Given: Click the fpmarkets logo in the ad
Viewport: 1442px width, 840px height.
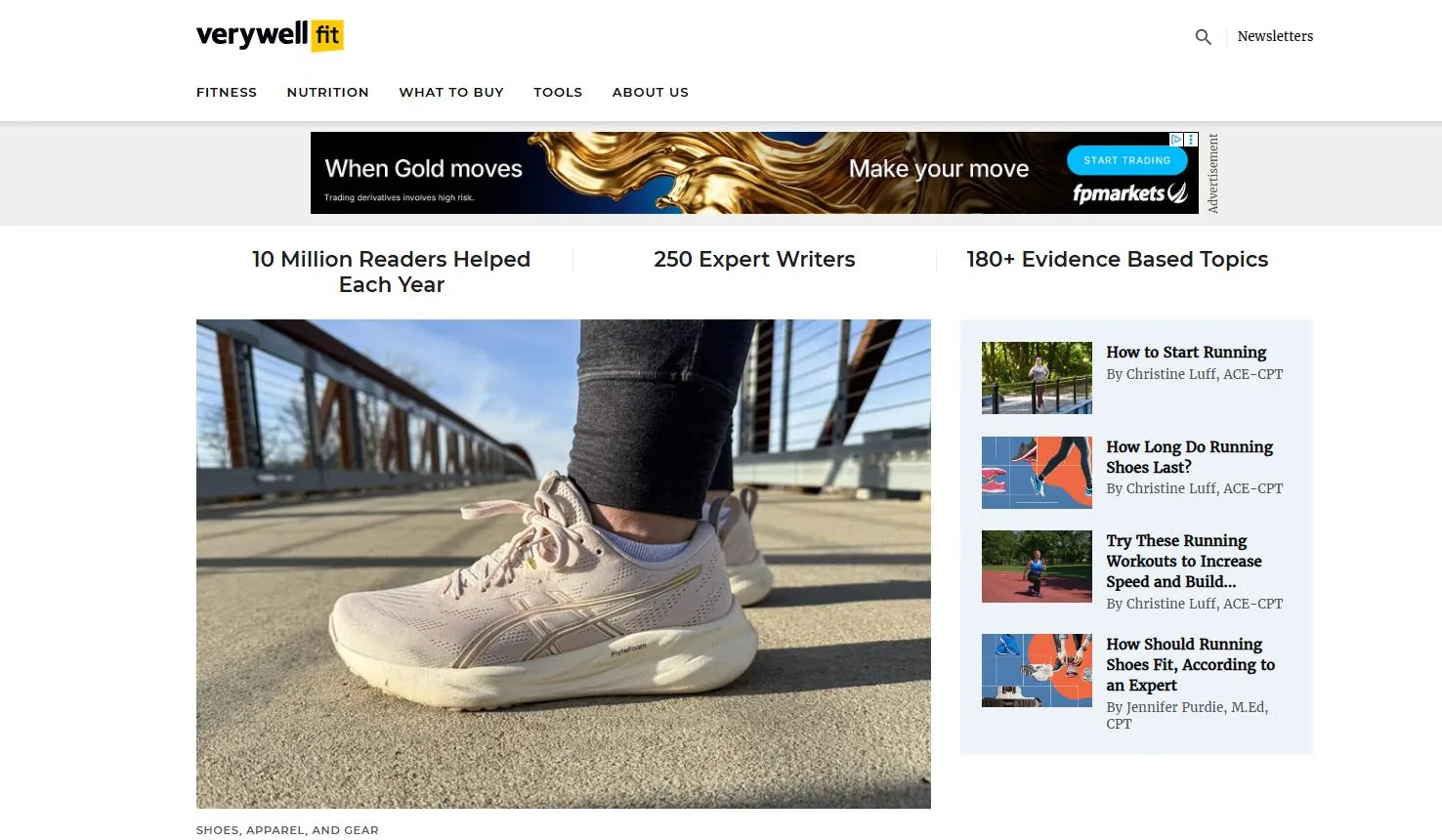Looking at the screenshot, I should 1130,193.
